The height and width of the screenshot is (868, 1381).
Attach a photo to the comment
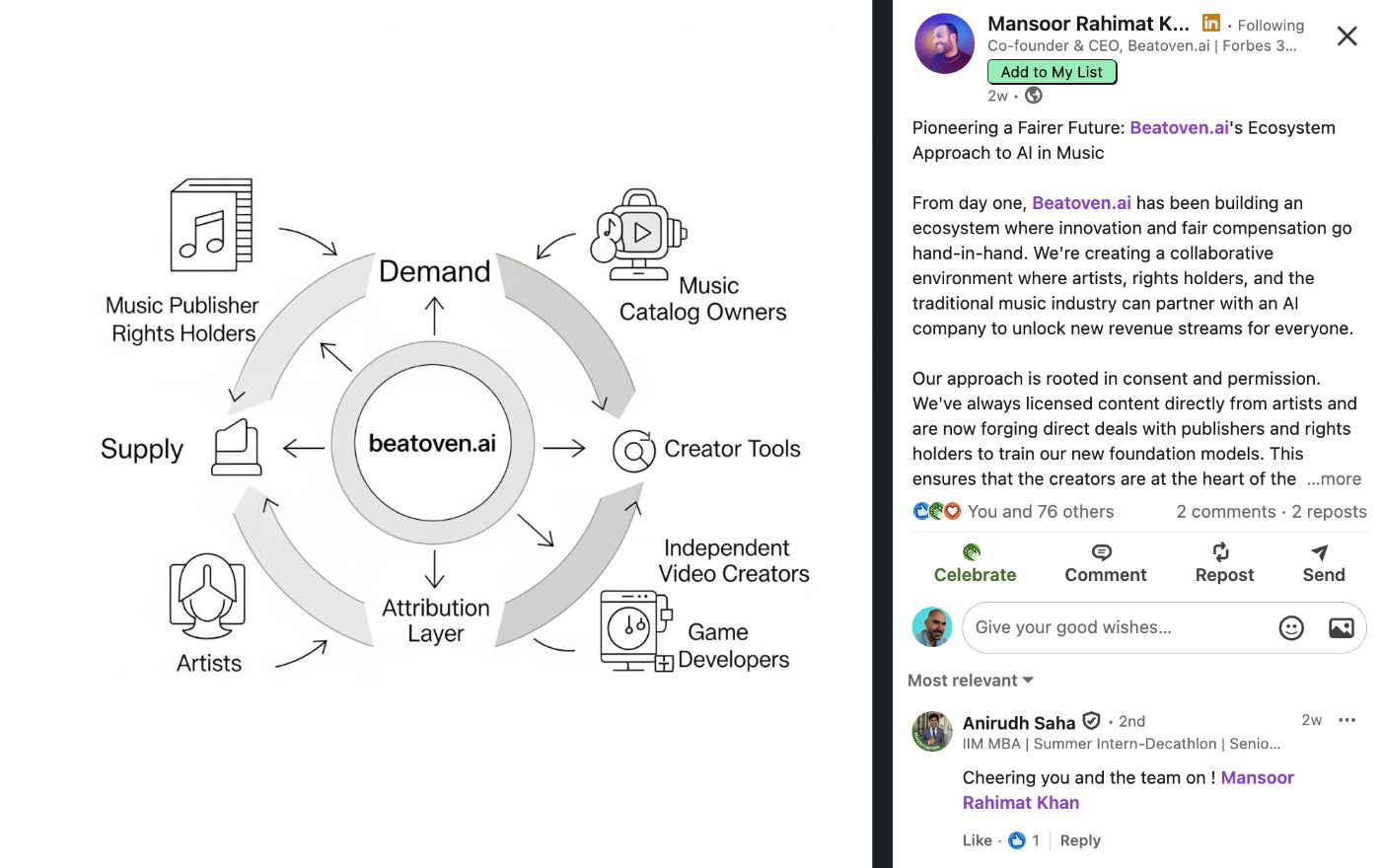pyautogui.click(x=1341, y=627)
